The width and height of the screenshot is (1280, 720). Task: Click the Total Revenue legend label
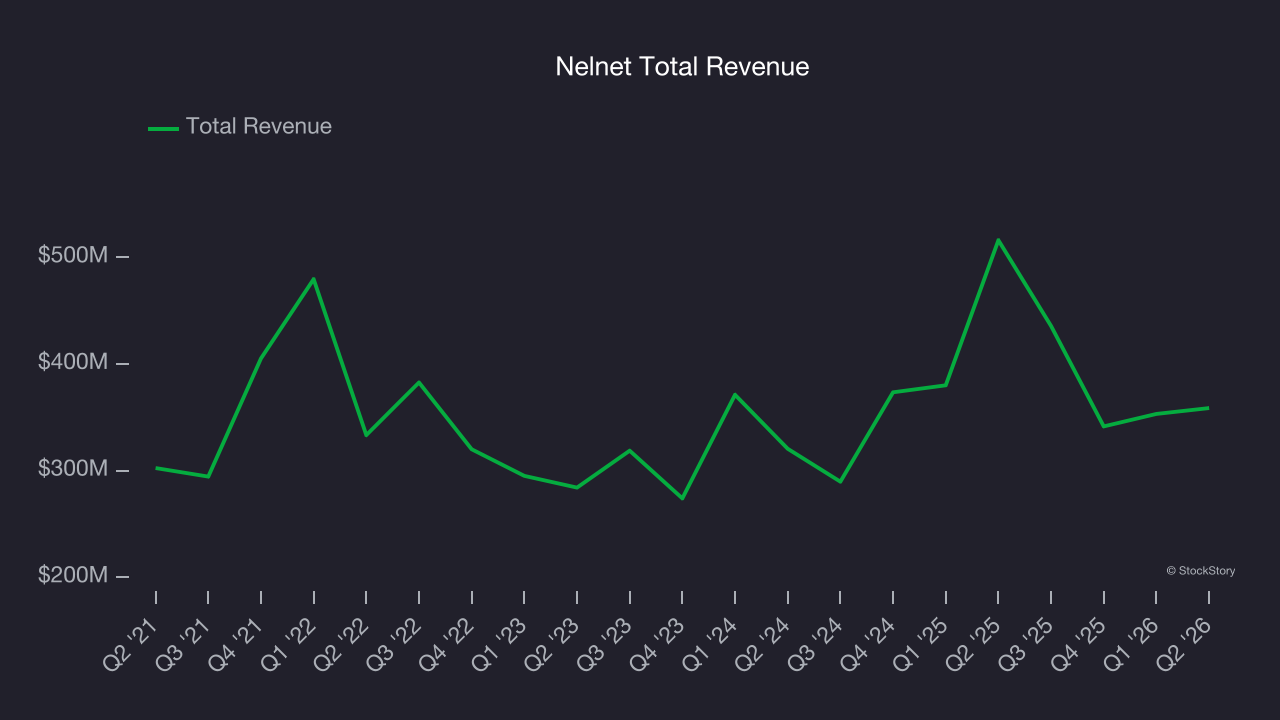tap(259, 126)
